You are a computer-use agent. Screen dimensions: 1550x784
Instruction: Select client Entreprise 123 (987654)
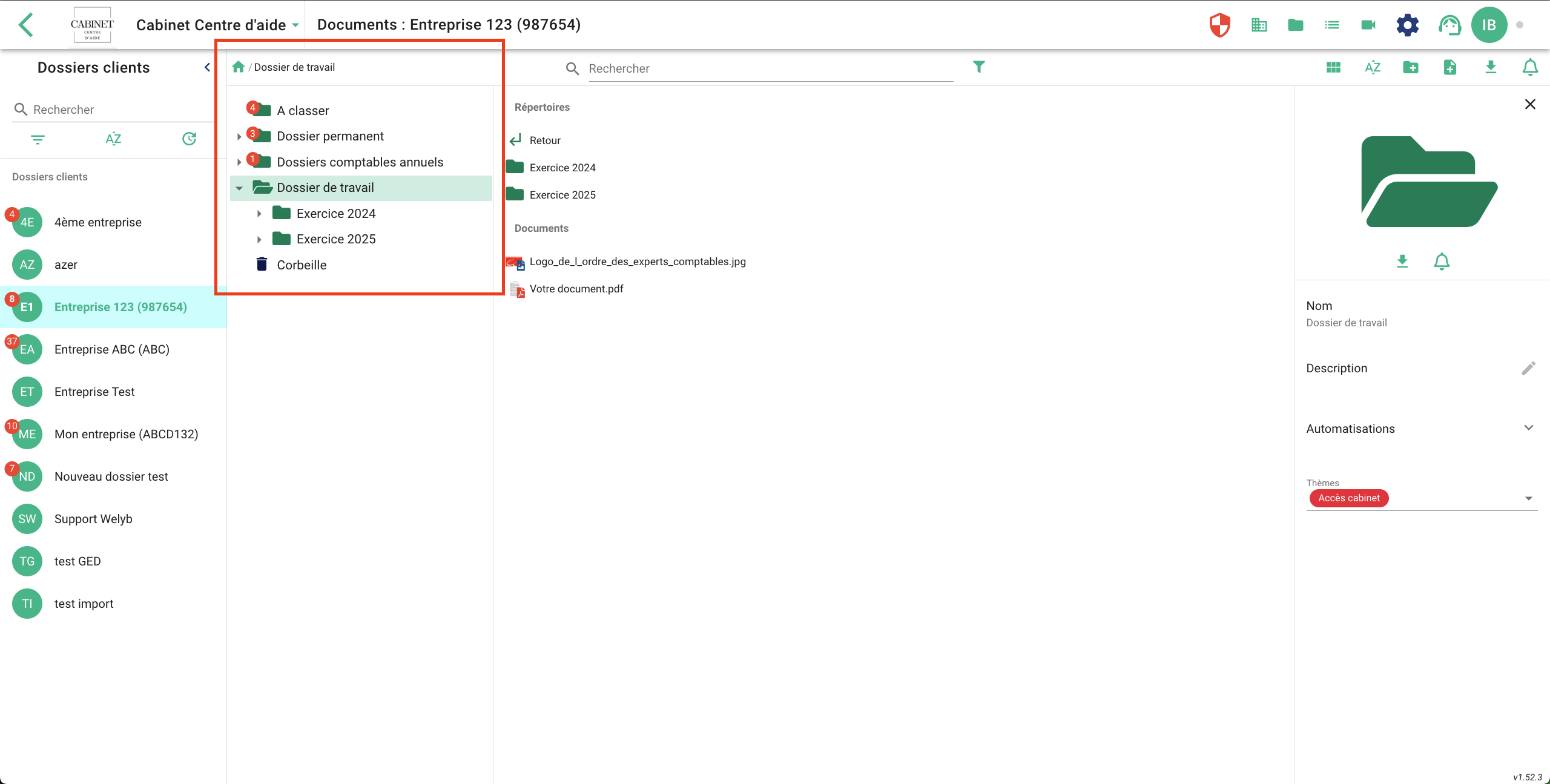click(x=113, y=307)
